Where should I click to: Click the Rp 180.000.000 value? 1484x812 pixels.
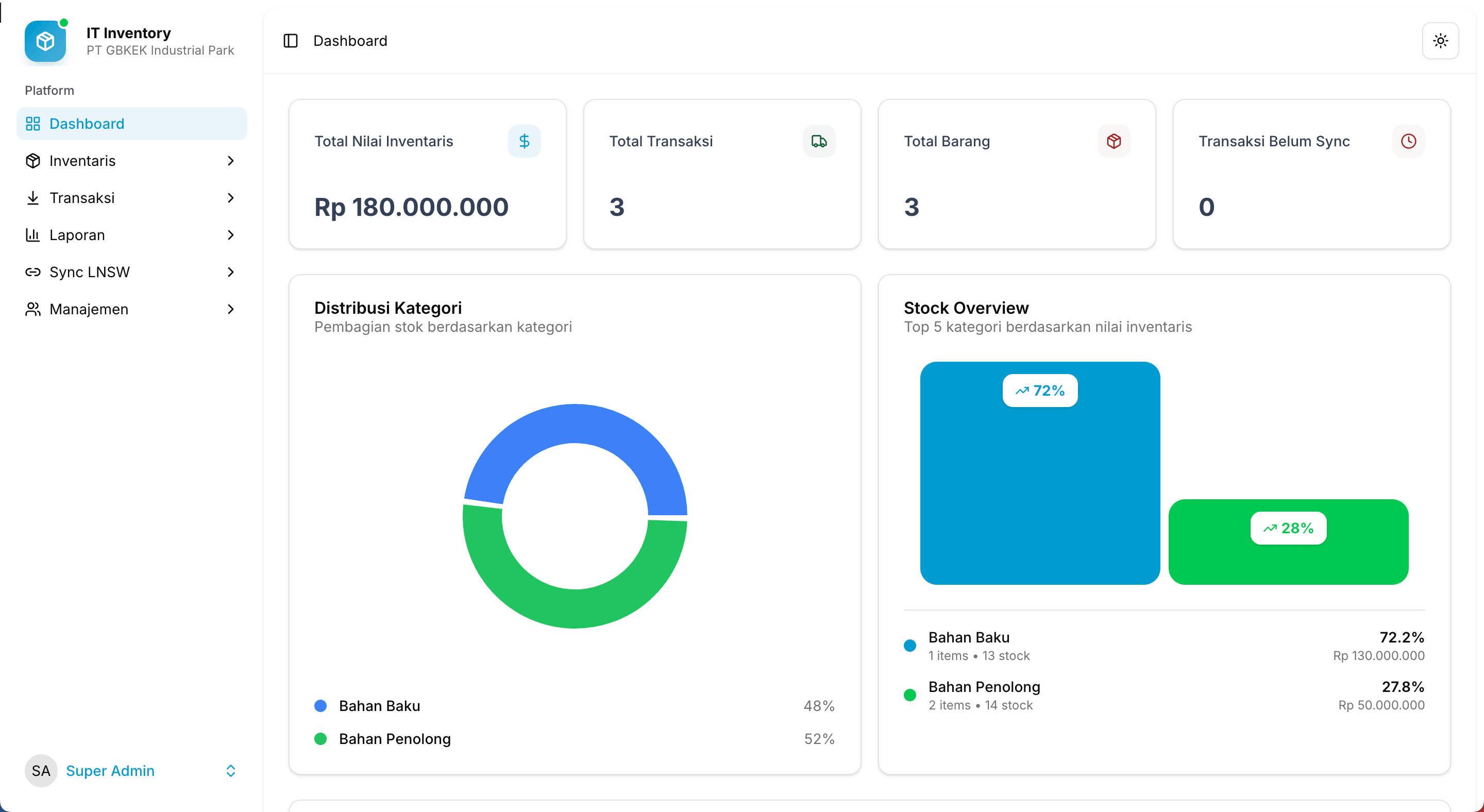(411, 207)
